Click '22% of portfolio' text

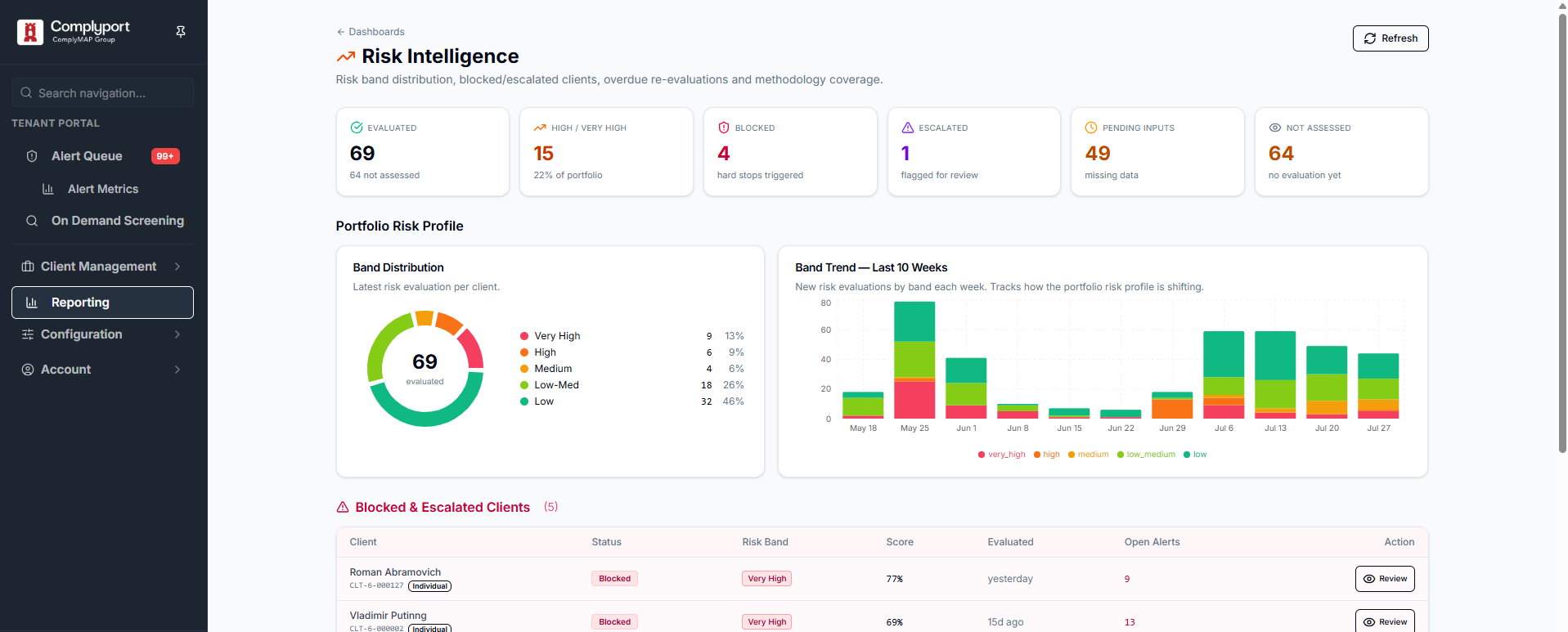tap(568, 175)
